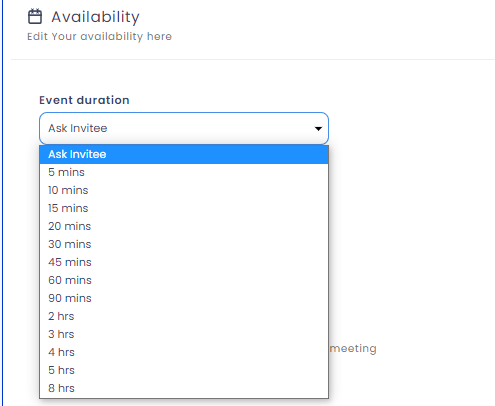Viewport: 495px width, 406px height.
Task: Click the Event duration label
Action: click(84, 100)
